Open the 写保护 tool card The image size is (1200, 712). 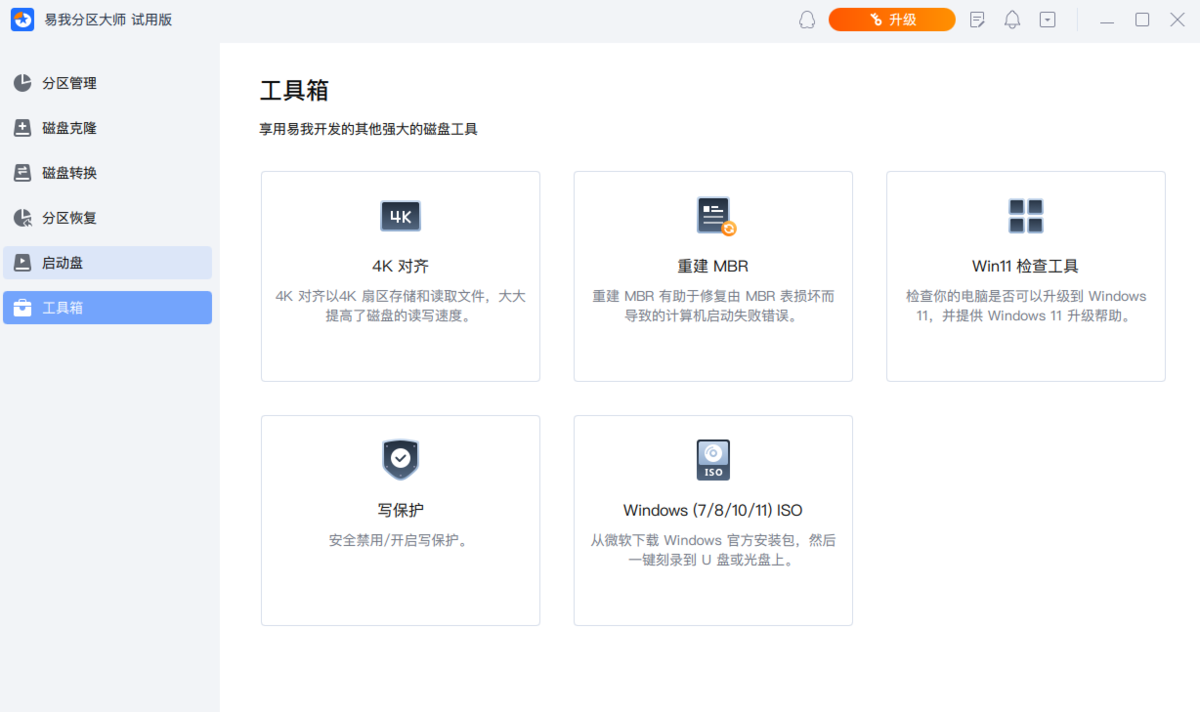pyautogui.click(x=400, y=520)
